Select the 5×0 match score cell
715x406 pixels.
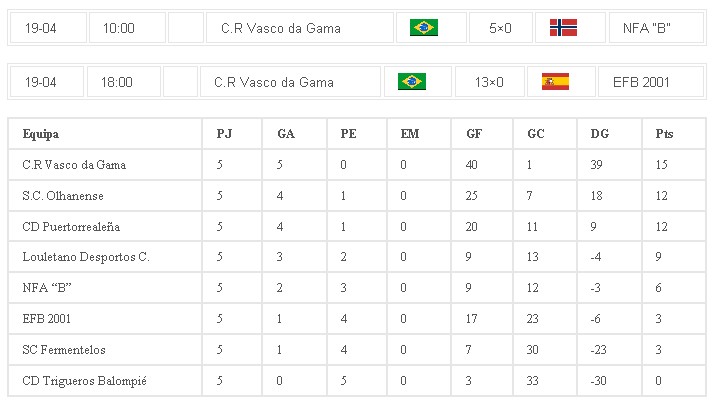[x=500, y=28]
